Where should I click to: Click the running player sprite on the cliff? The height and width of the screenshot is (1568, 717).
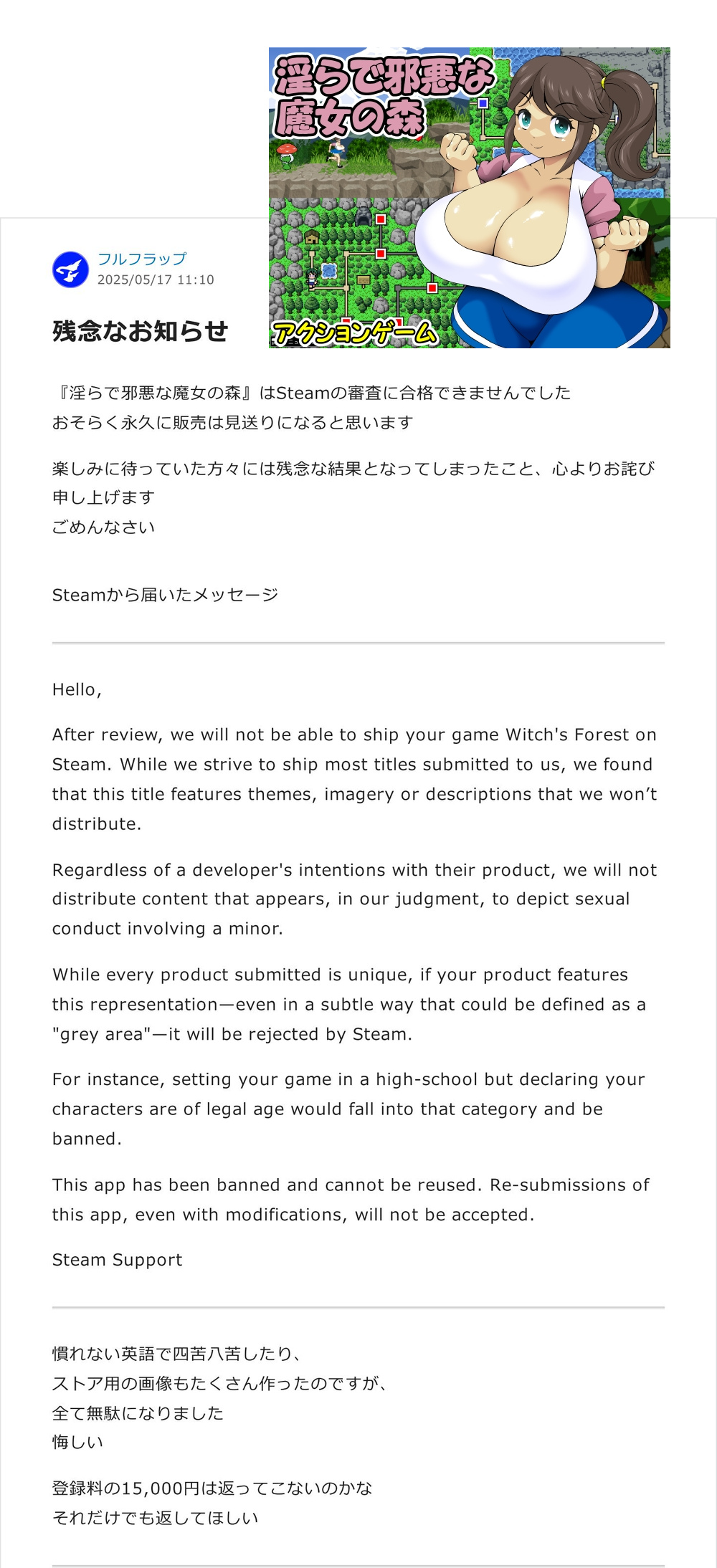(336, 151)
